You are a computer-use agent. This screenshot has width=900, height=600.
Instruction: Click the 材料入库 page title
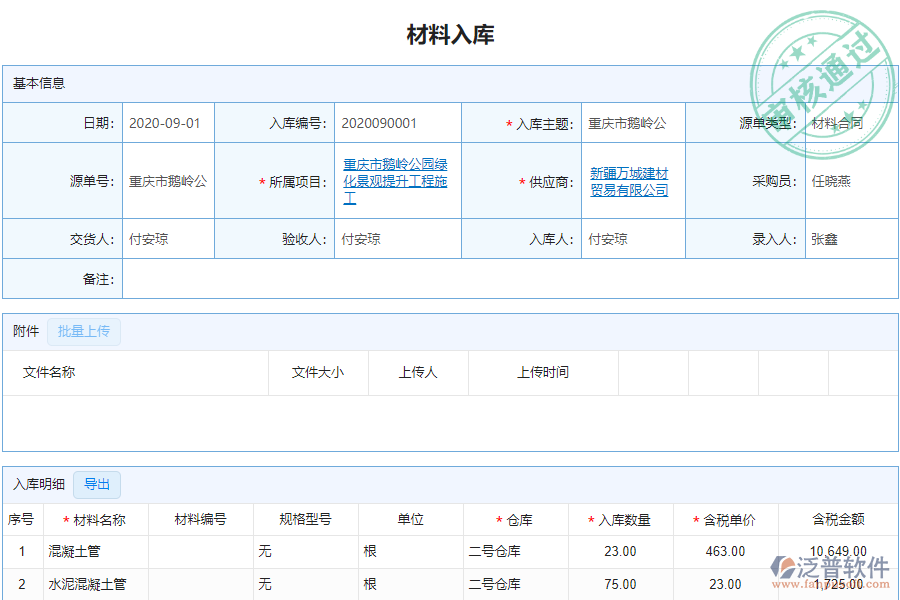click(449, 32)
